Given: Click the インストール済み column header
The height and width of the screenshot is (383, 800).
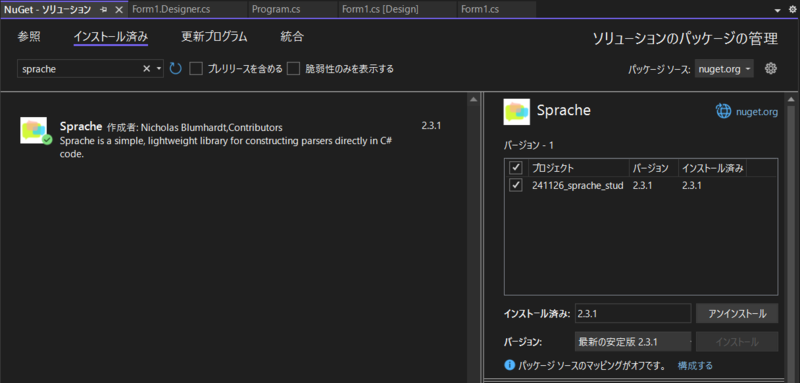Looking at the screenshot, I should click(x=712, y=168).
